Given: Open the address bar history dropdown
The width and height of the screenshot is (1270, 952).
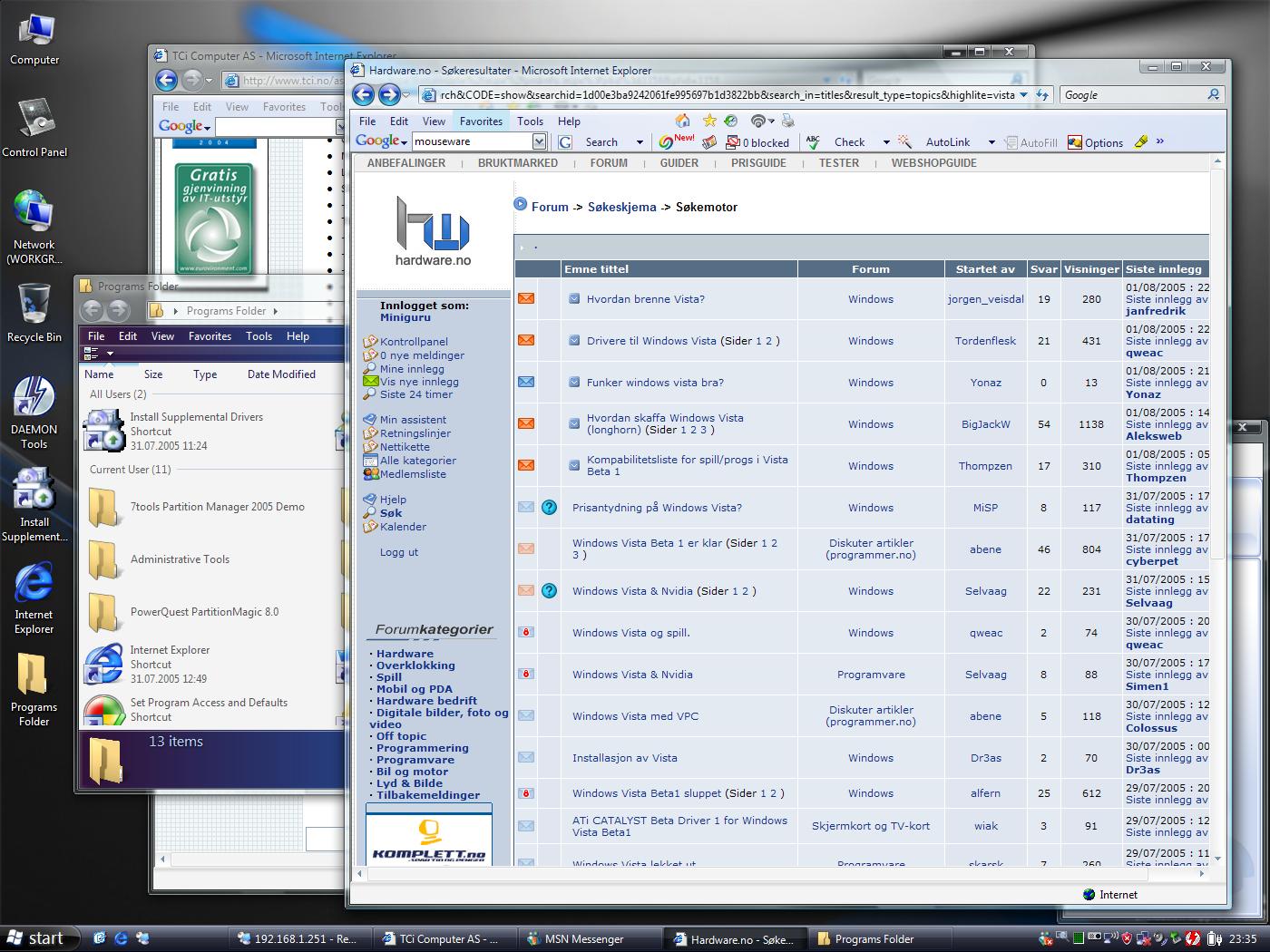Looking at the screenshot, I should [x=1023, y=94].
